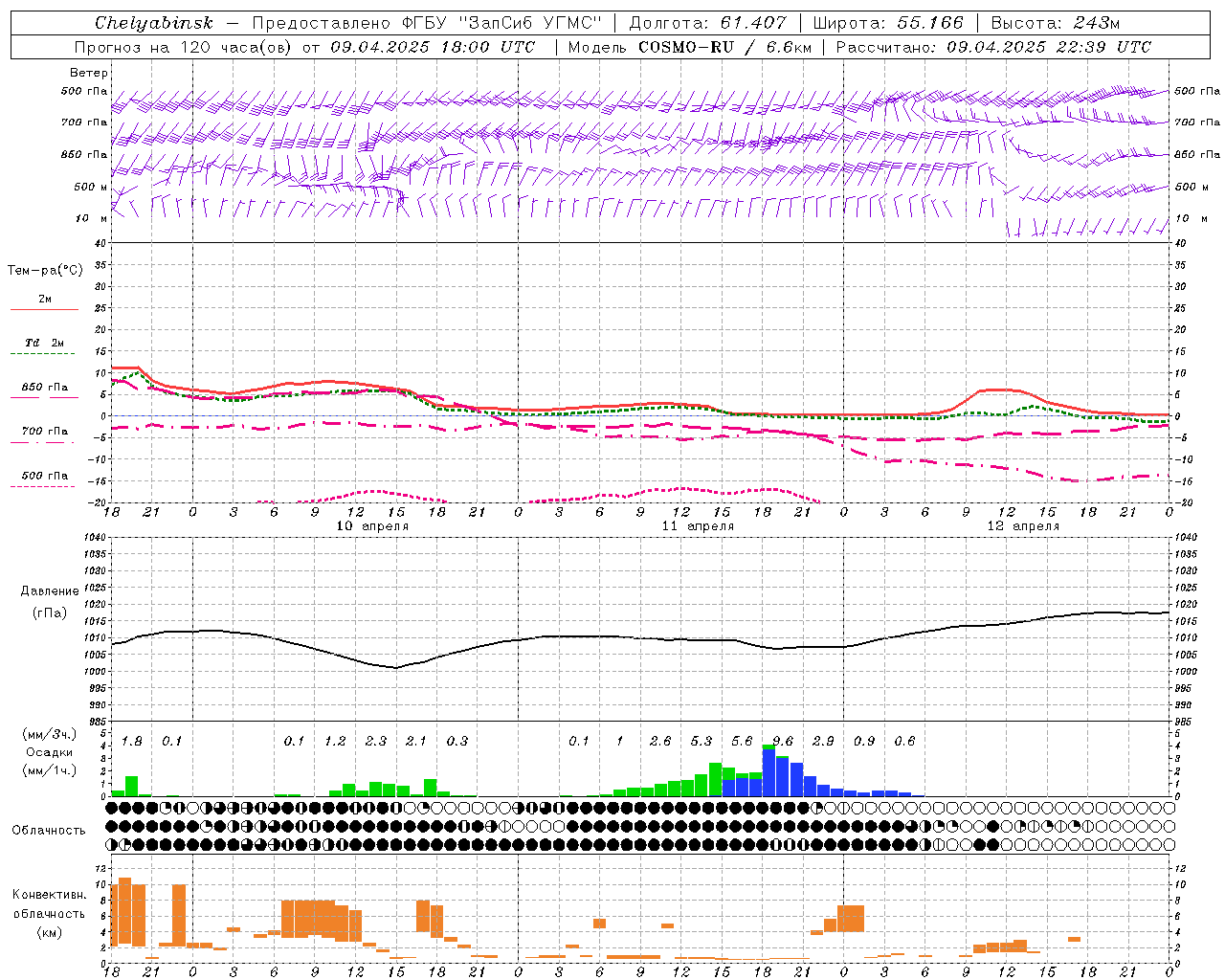The height and width of the screenshot is (980, 1225).
Task: Click the '(гПа)' unit under Давление
Action: click(50, 613)
